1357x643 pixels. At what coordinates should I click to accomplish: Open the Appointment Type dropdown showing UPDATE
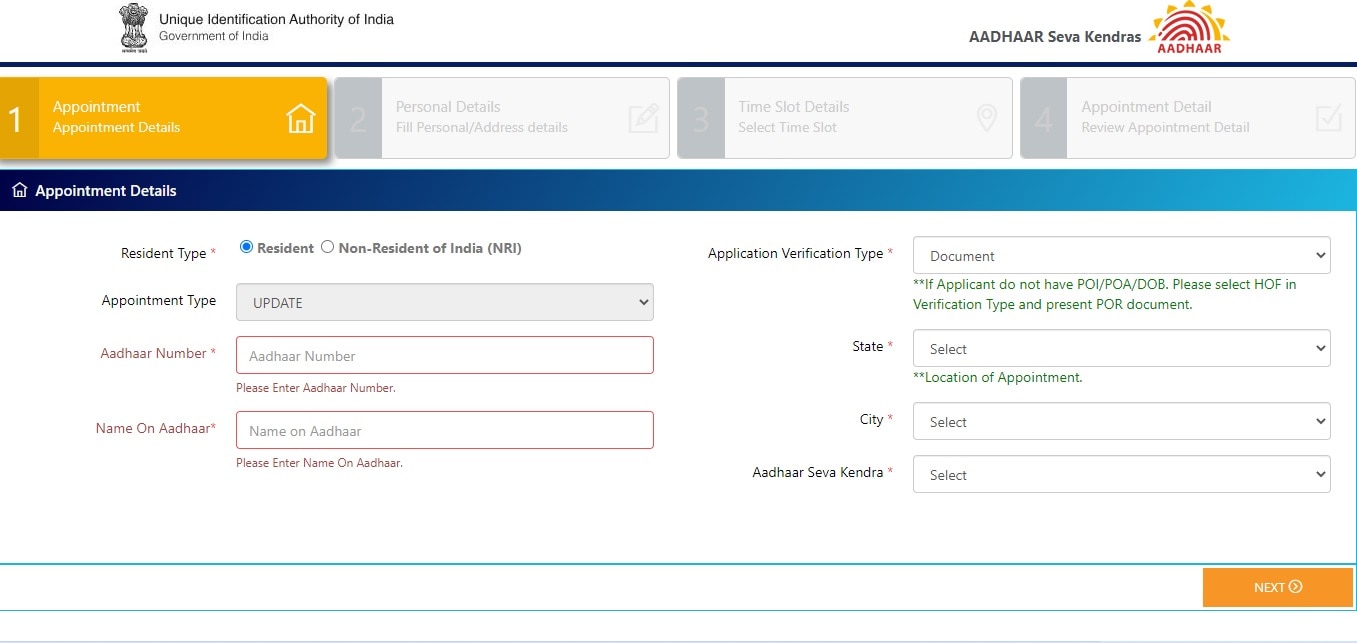click(444, 302)
